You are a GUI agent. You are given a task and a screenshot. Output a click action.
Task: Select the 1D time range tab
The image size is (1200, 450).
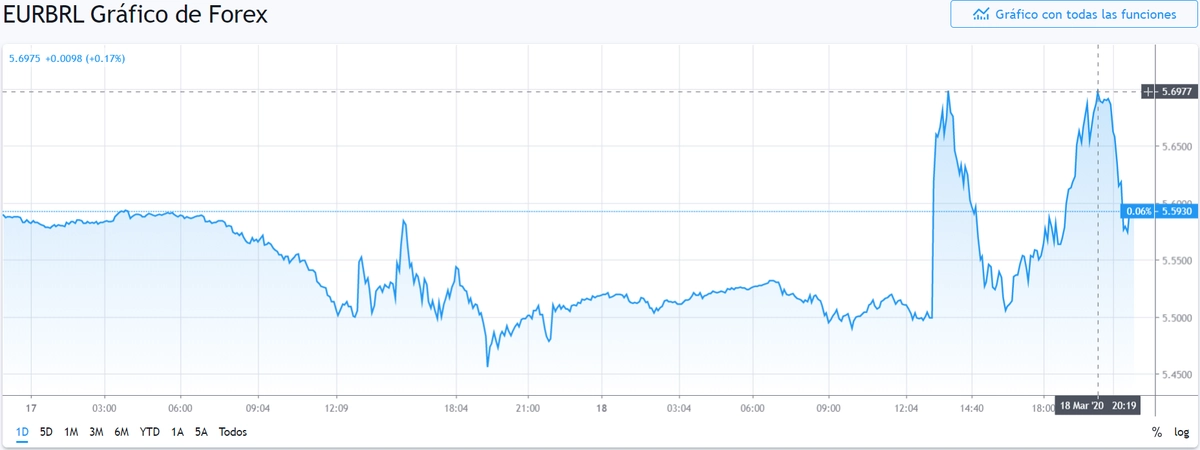(x=21, y=432)
